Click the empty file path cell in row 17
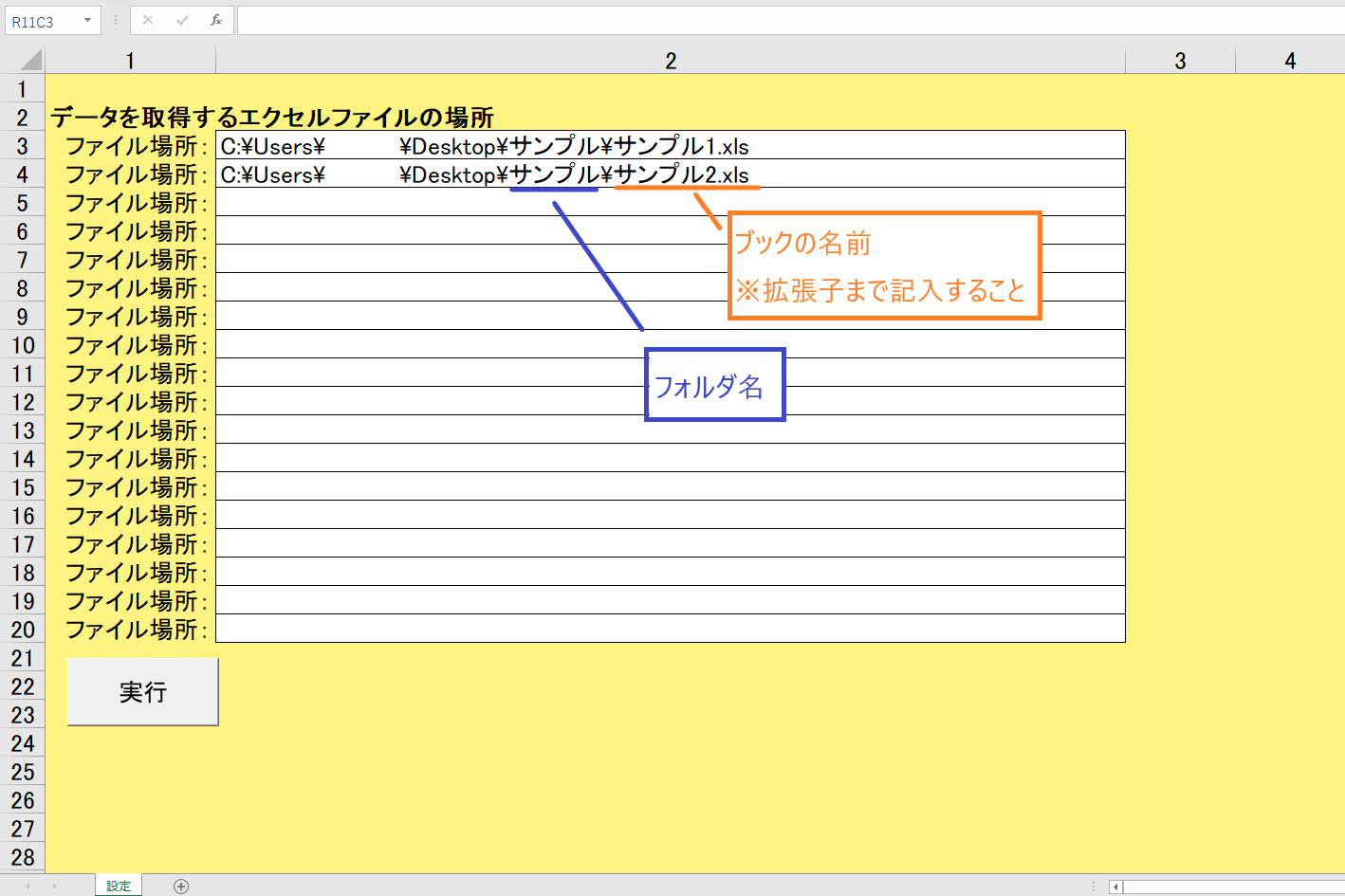 (671, 543)
